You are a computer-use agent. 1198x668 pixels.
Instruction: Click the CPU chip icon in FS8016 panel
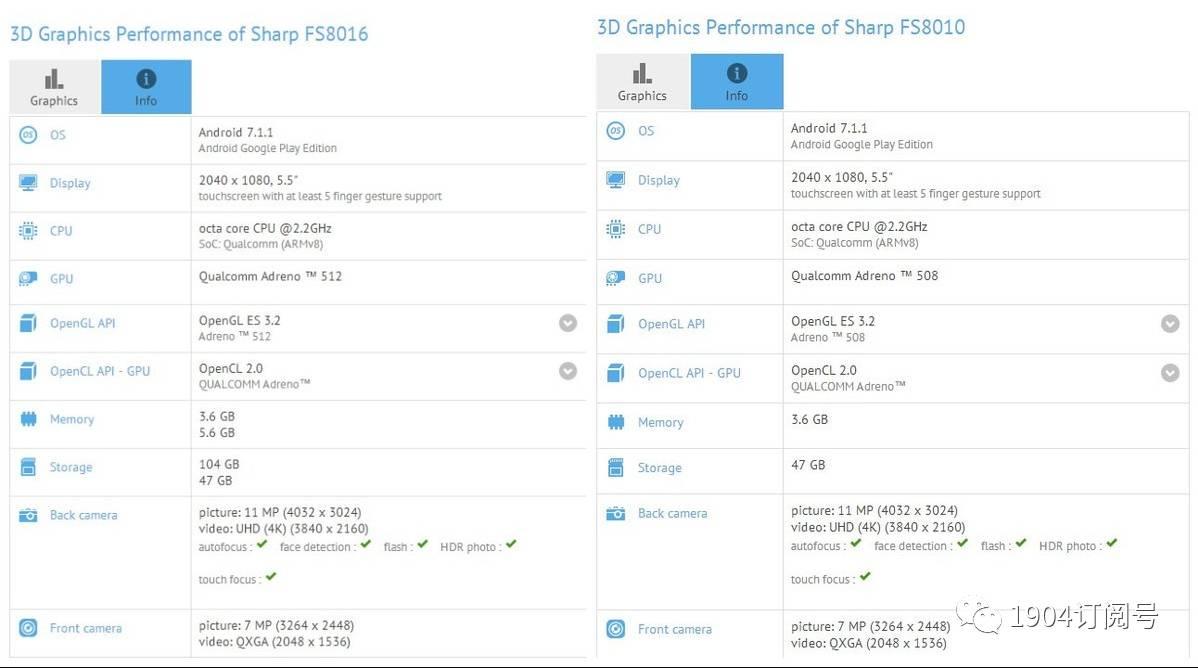[28, 231]
